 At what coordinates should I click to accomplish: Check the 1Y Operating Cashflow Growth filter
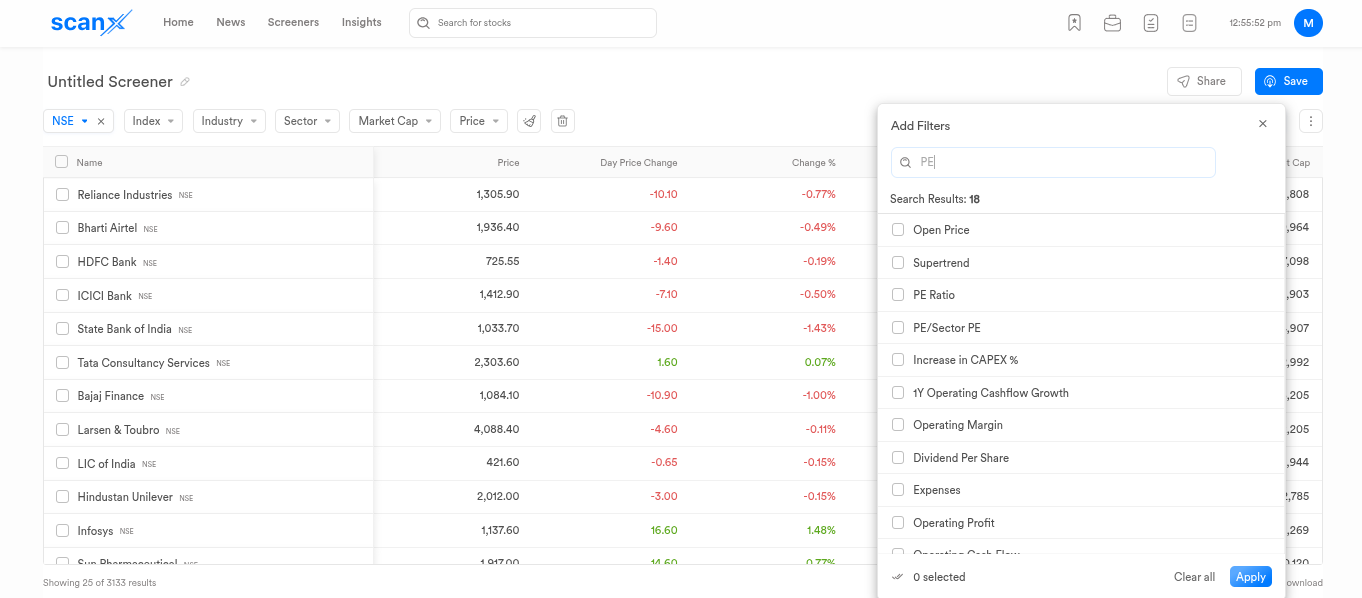click(898, 393)
